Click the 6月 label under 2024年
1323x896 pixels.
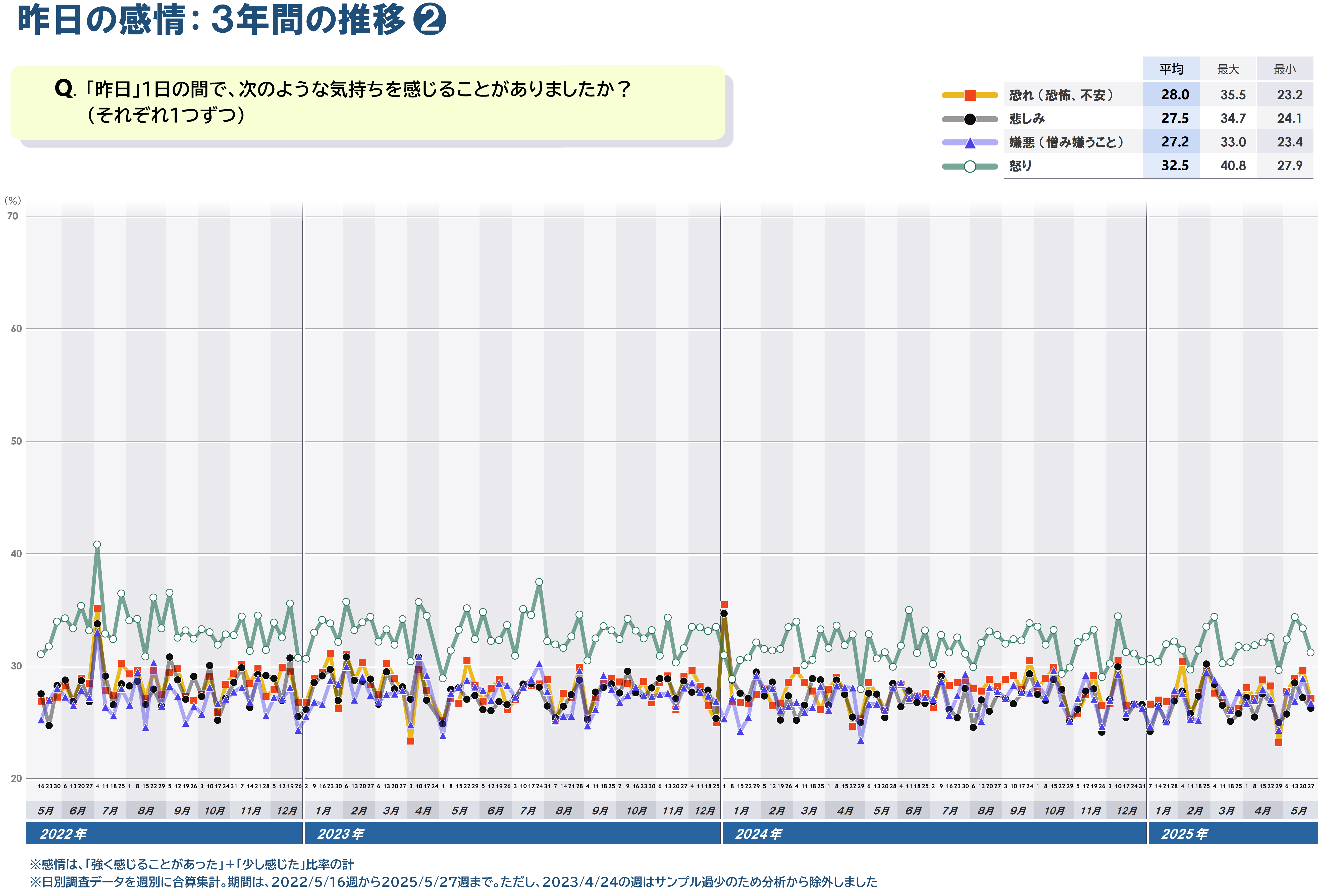[913, 811]
